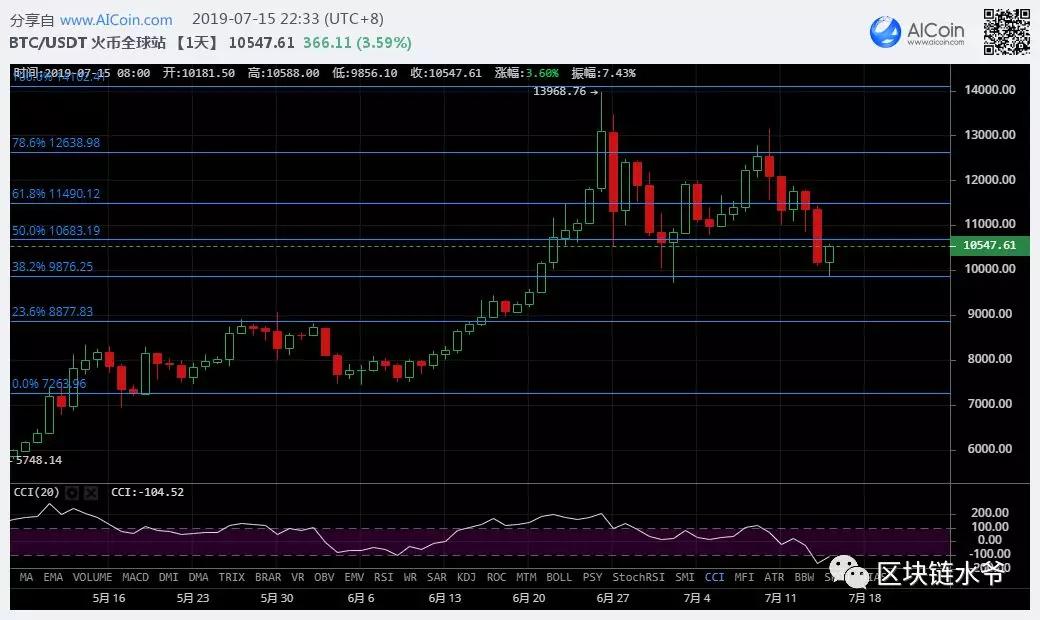The height and width of the screenshot is (620, 1040).
Task: Click the BTC/USDT pair title
Action: point(48,43)
